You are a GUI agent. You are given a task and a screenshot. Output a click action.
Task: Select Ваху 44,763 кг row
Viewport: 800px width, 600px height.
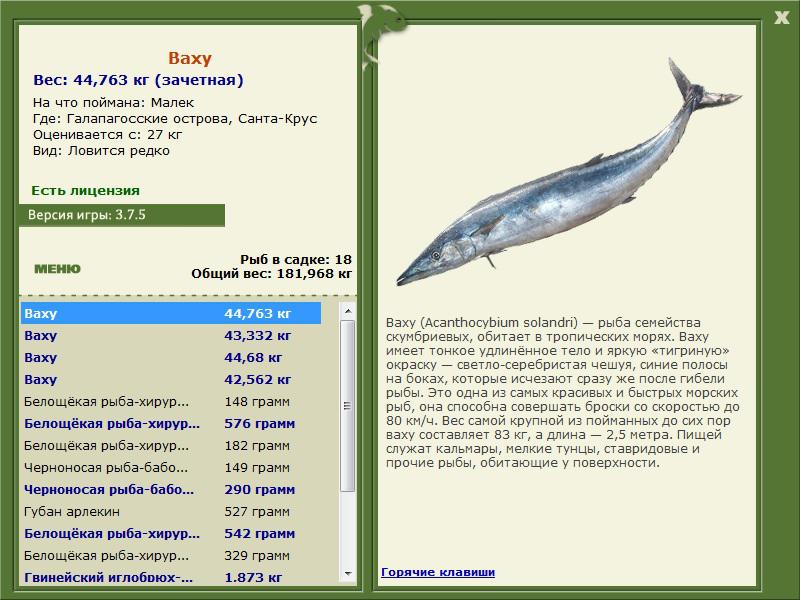tap(171, 313)
